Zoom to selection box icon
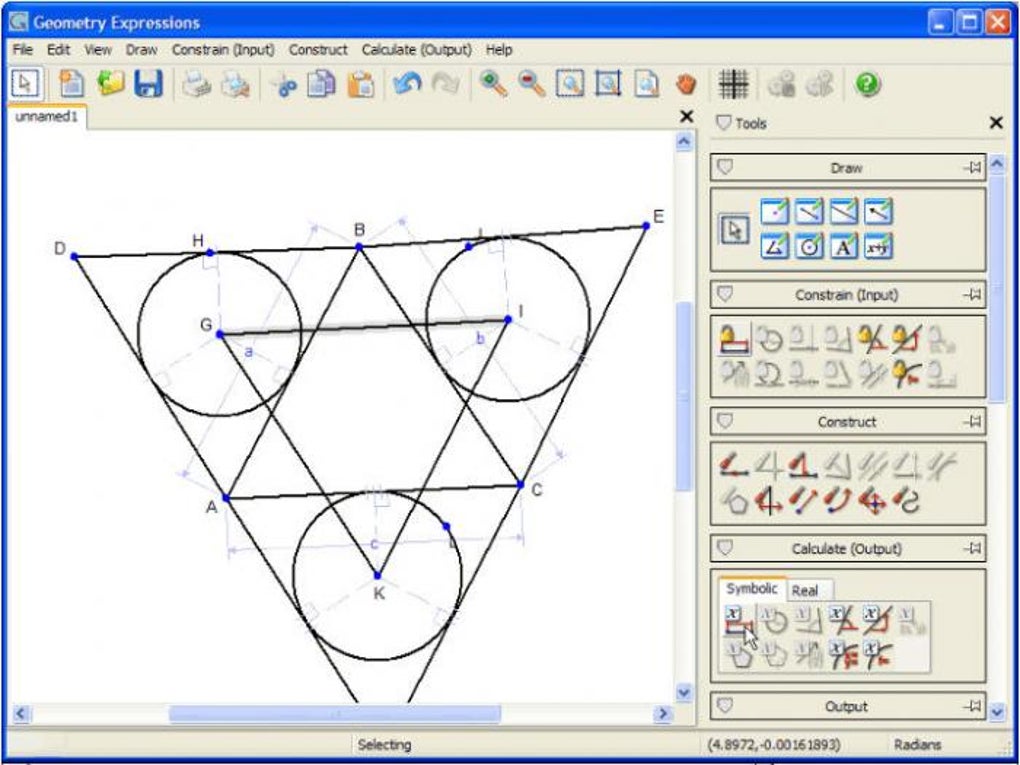Screen dimensions: 1020x765 [570, 84]
